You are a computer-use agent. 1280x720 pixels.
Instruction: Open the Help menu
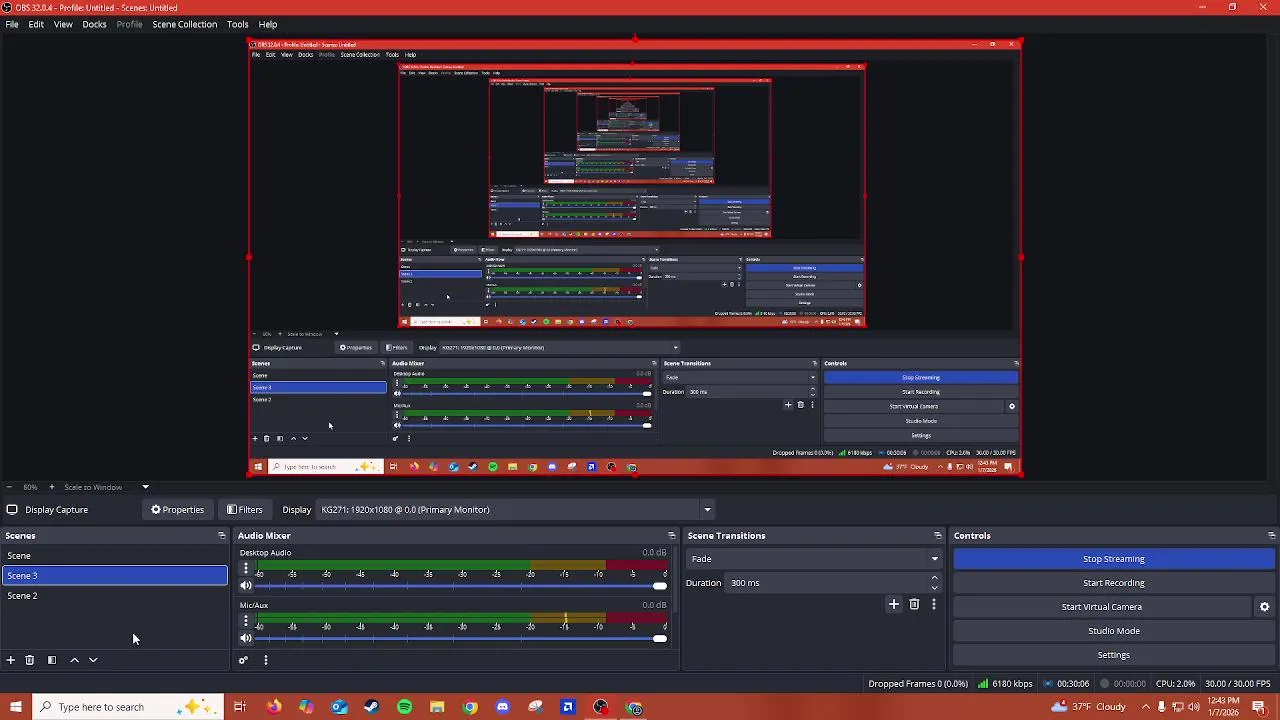(268, 24)
